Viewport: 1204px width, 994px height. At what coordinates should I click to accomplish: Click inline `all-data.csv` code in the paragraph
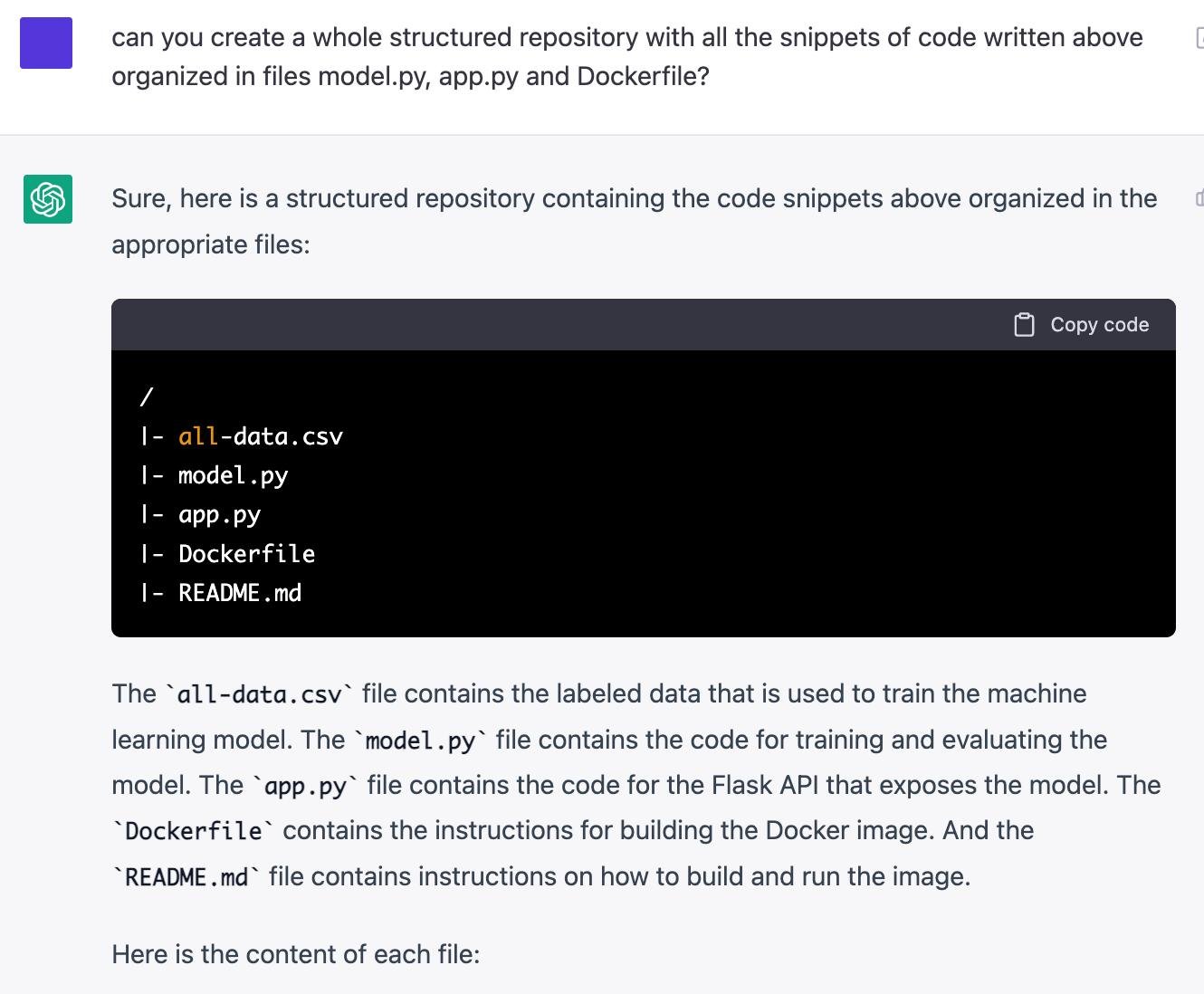pyautogui.click(x=259, y=694)
